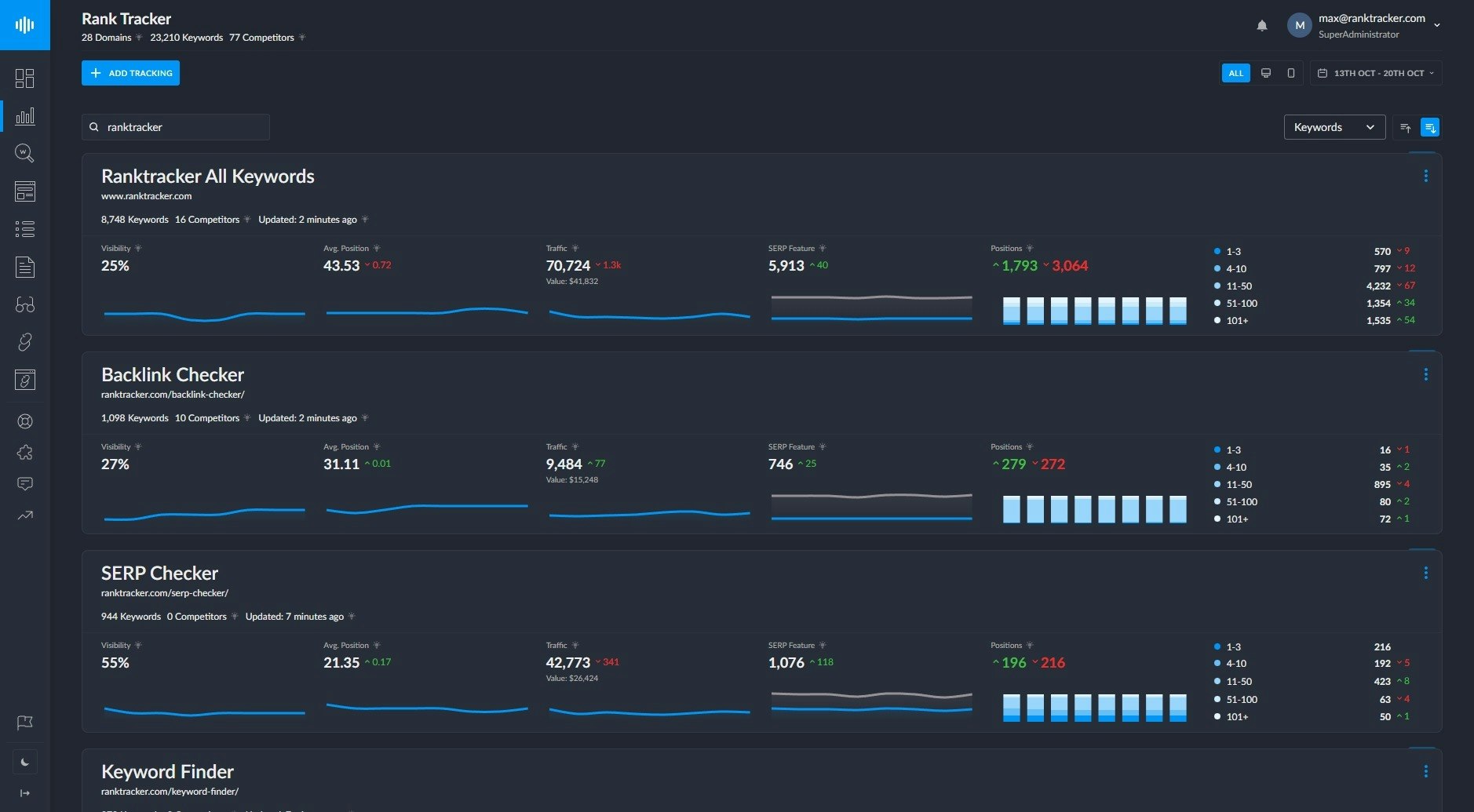
Task: Open the notifications bell
Action: [x=1262, y=26]
